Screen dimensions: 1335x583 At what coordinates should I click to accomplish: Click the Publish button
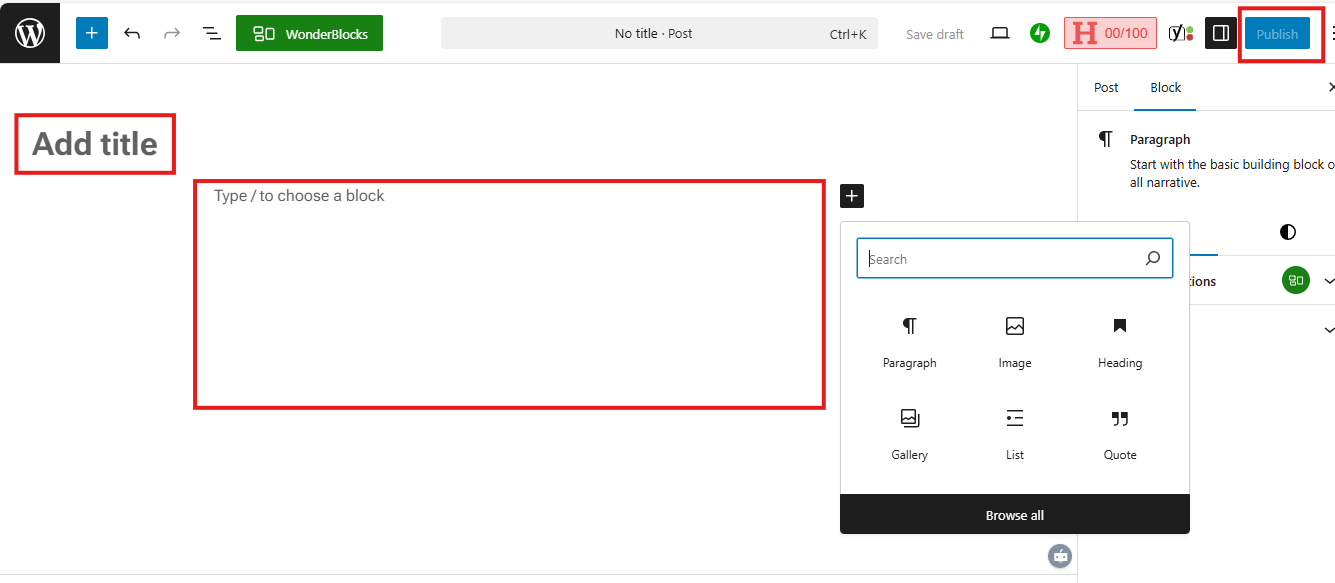[1277, 33]
